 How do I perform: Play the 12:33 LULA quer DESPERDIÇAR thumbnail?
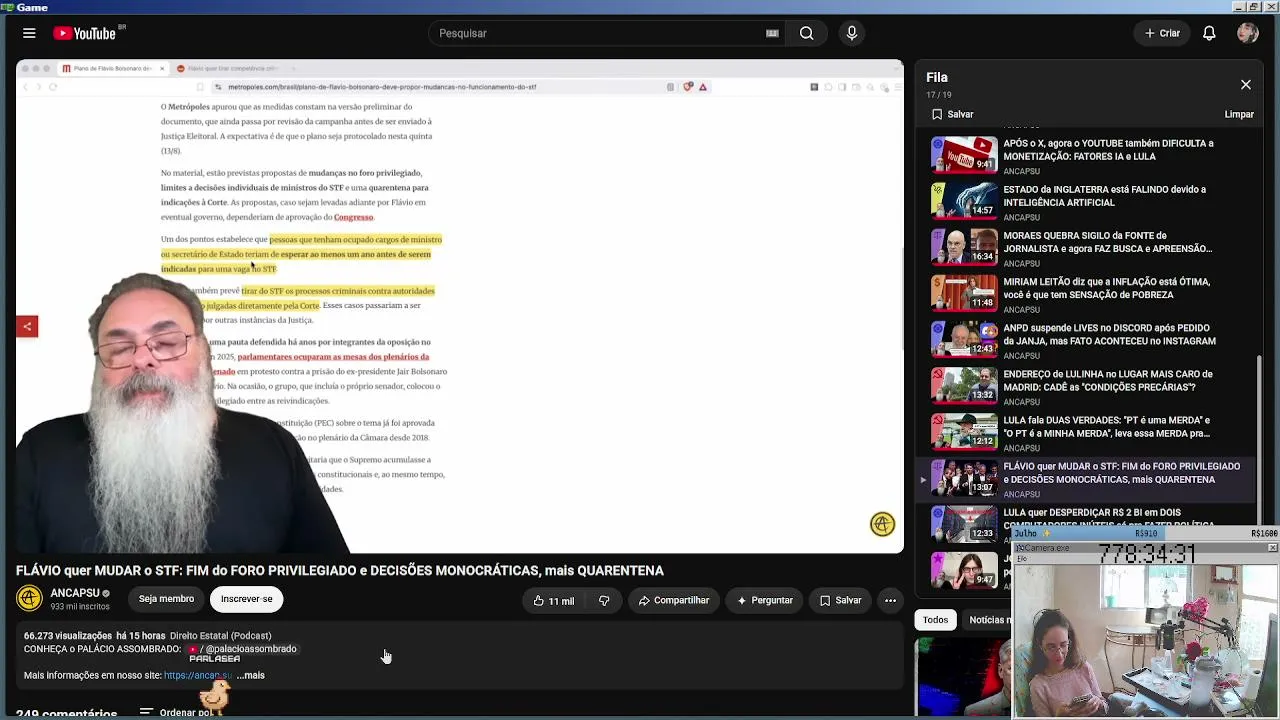(x=964, y=523)
